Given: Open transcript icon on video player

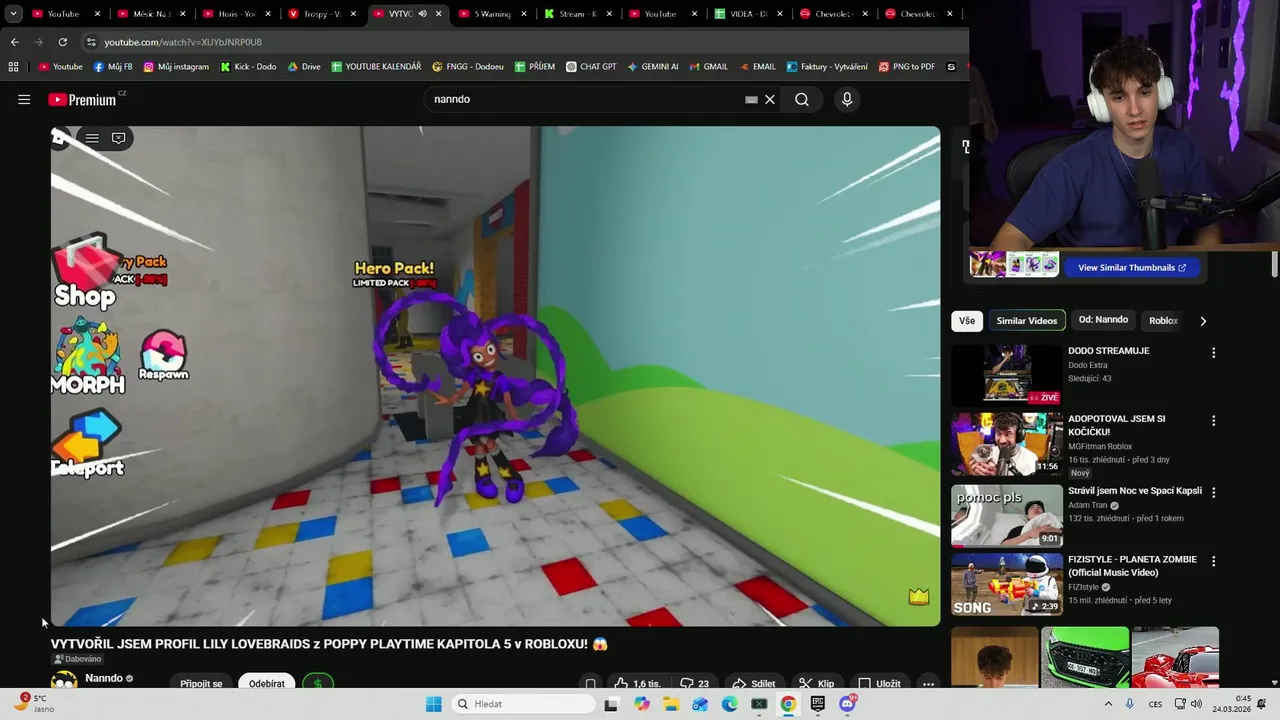Looking at the screenshot, I should [x=118, y=138].
